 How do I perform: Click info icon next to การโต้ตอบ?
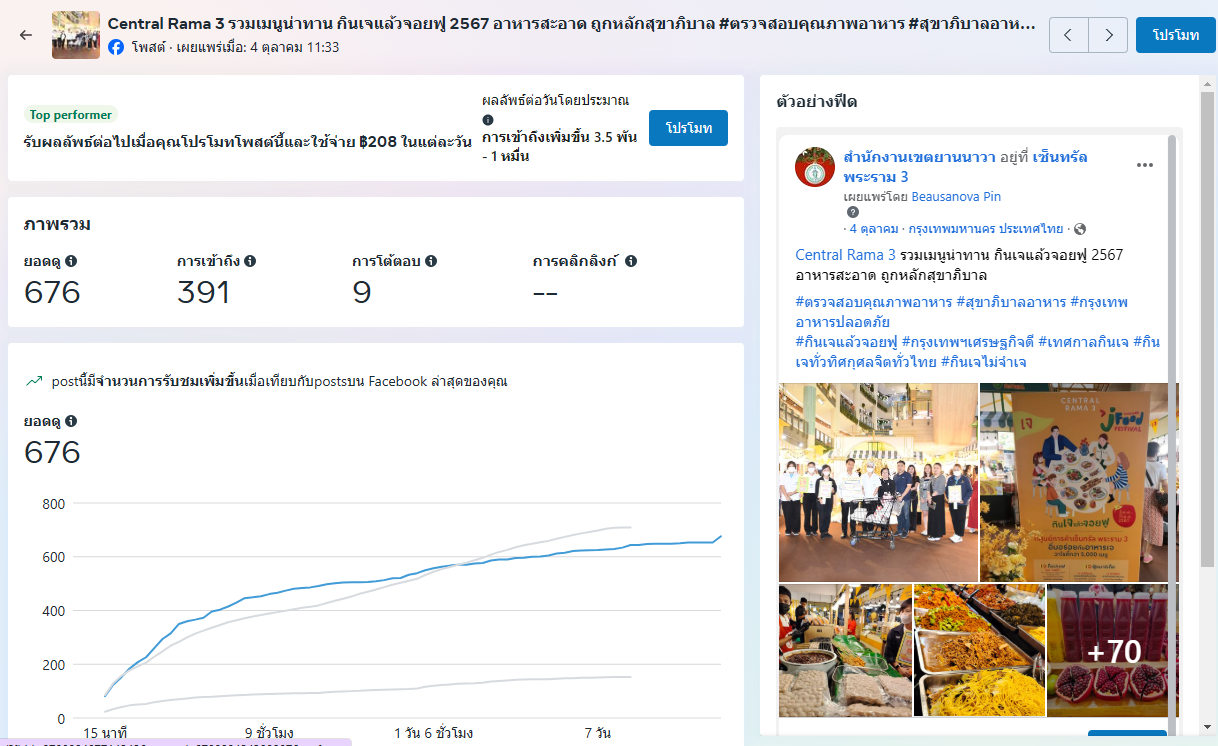(431, 261)
